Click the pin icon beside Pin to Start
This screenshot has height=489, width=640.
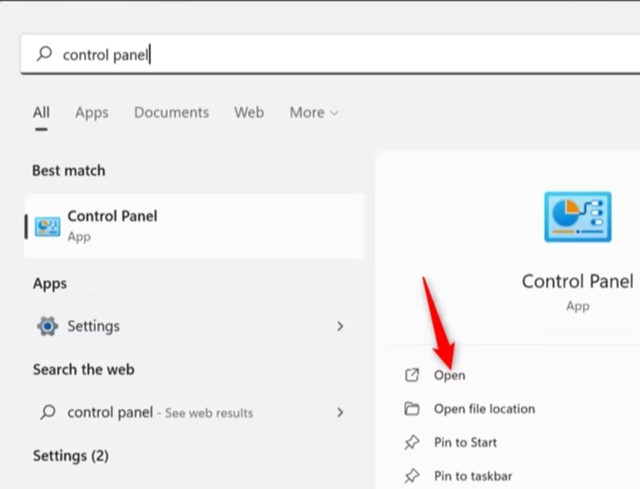[x=412, y=442]
